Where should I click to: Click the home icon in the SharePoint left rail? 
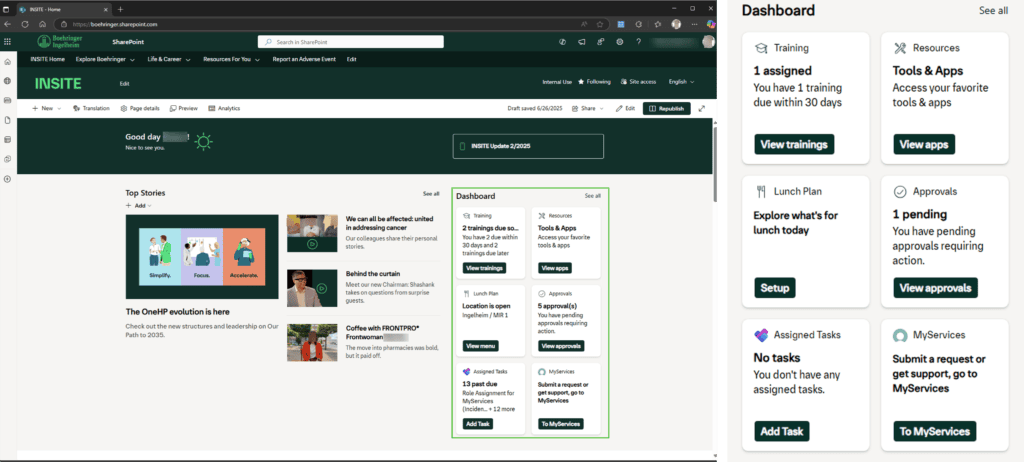coord(7,62)
